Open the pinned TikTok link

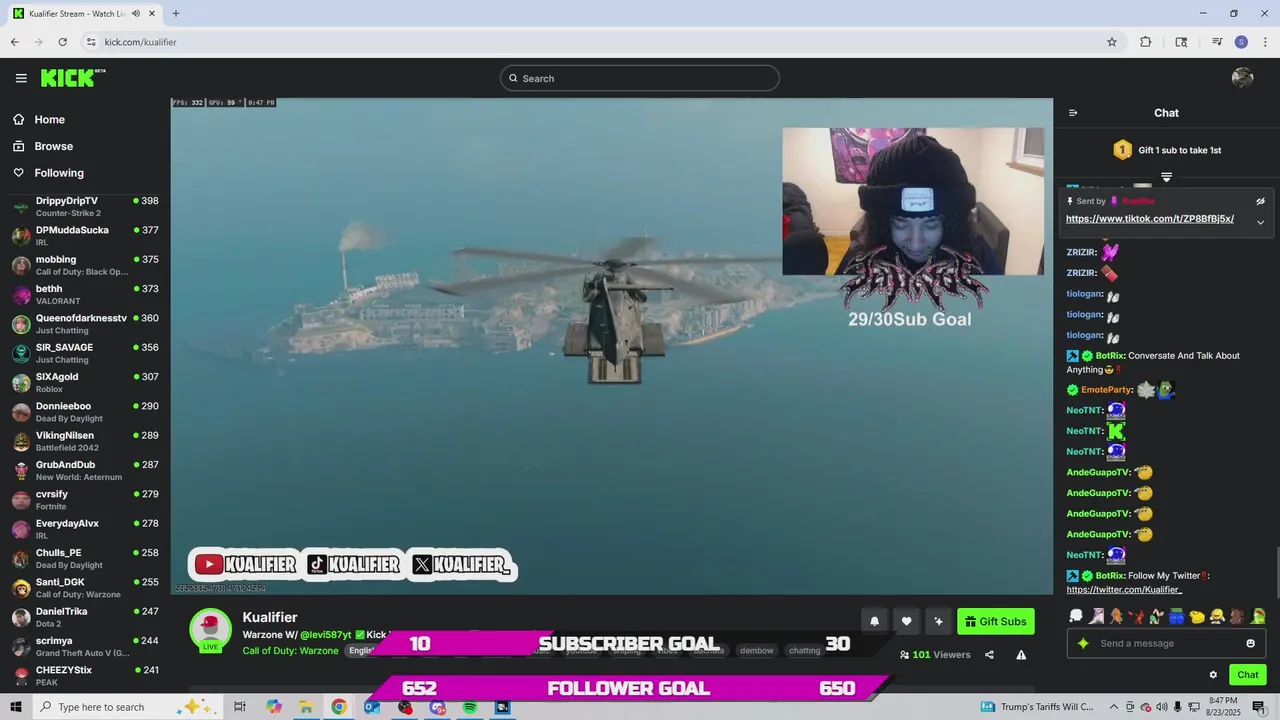[x=1149, y=219]
